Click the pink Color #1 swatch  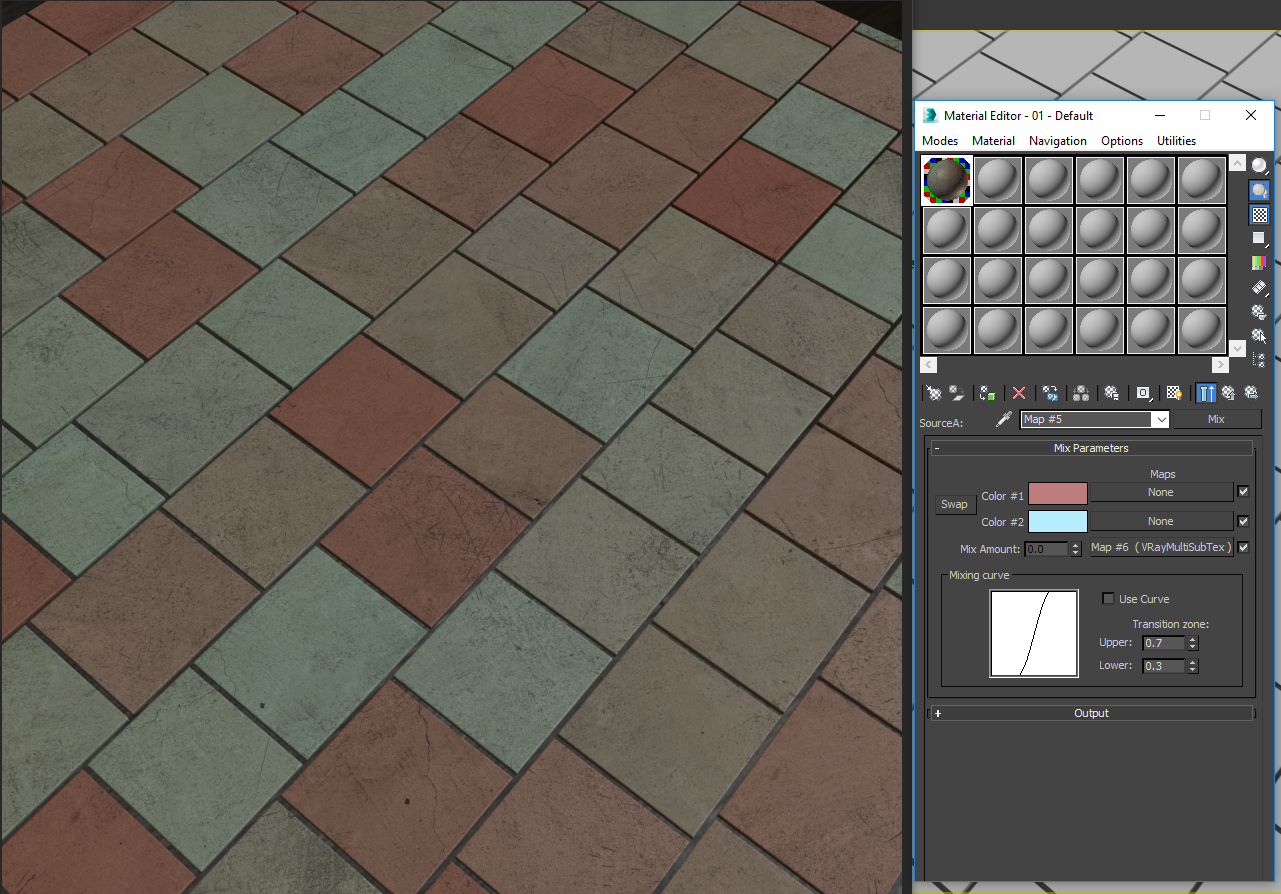tap(1058, 493)
